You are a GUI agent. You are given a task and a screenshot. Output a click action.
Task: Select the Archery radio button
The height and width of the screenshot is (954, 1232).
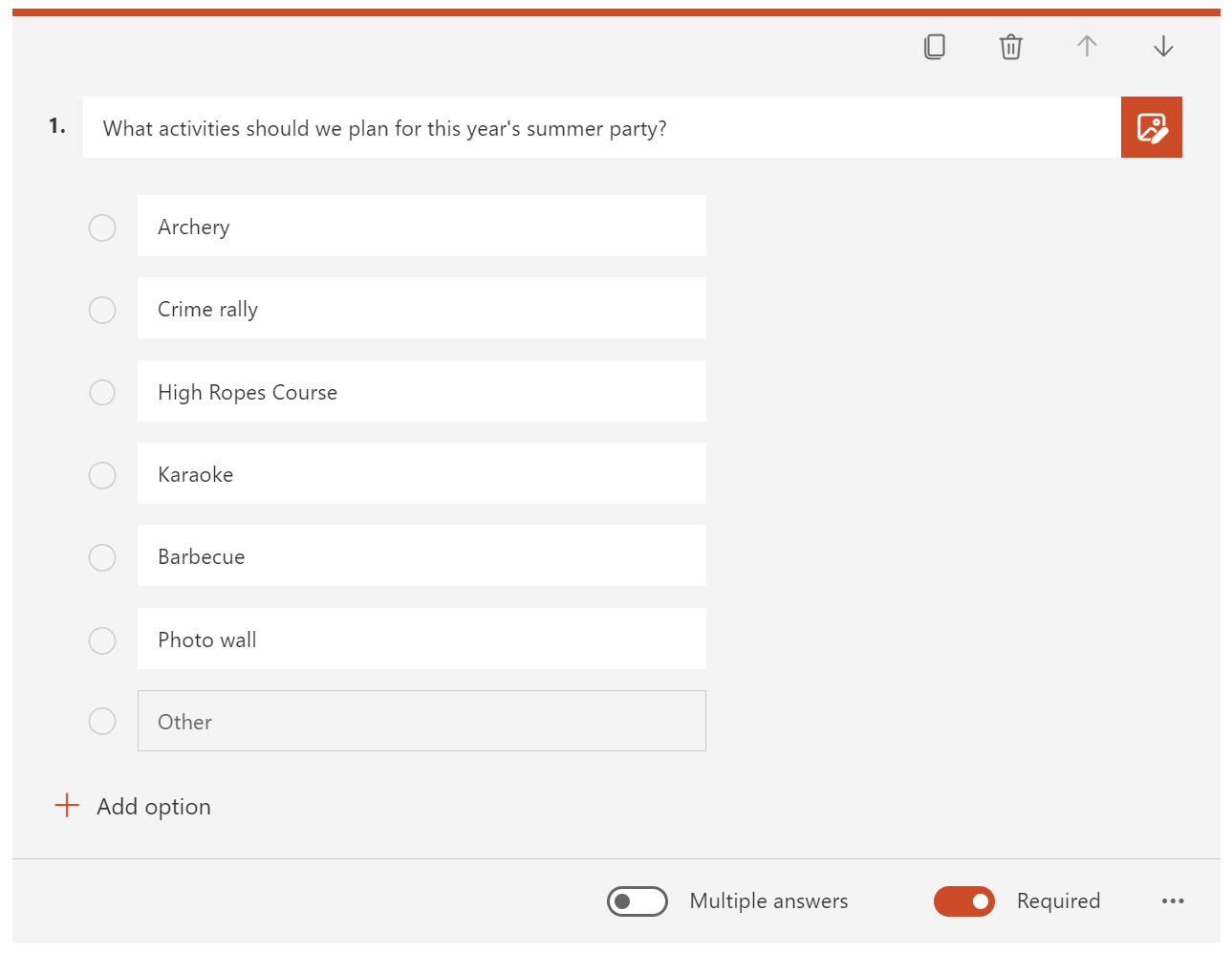(x=102, y=228)
